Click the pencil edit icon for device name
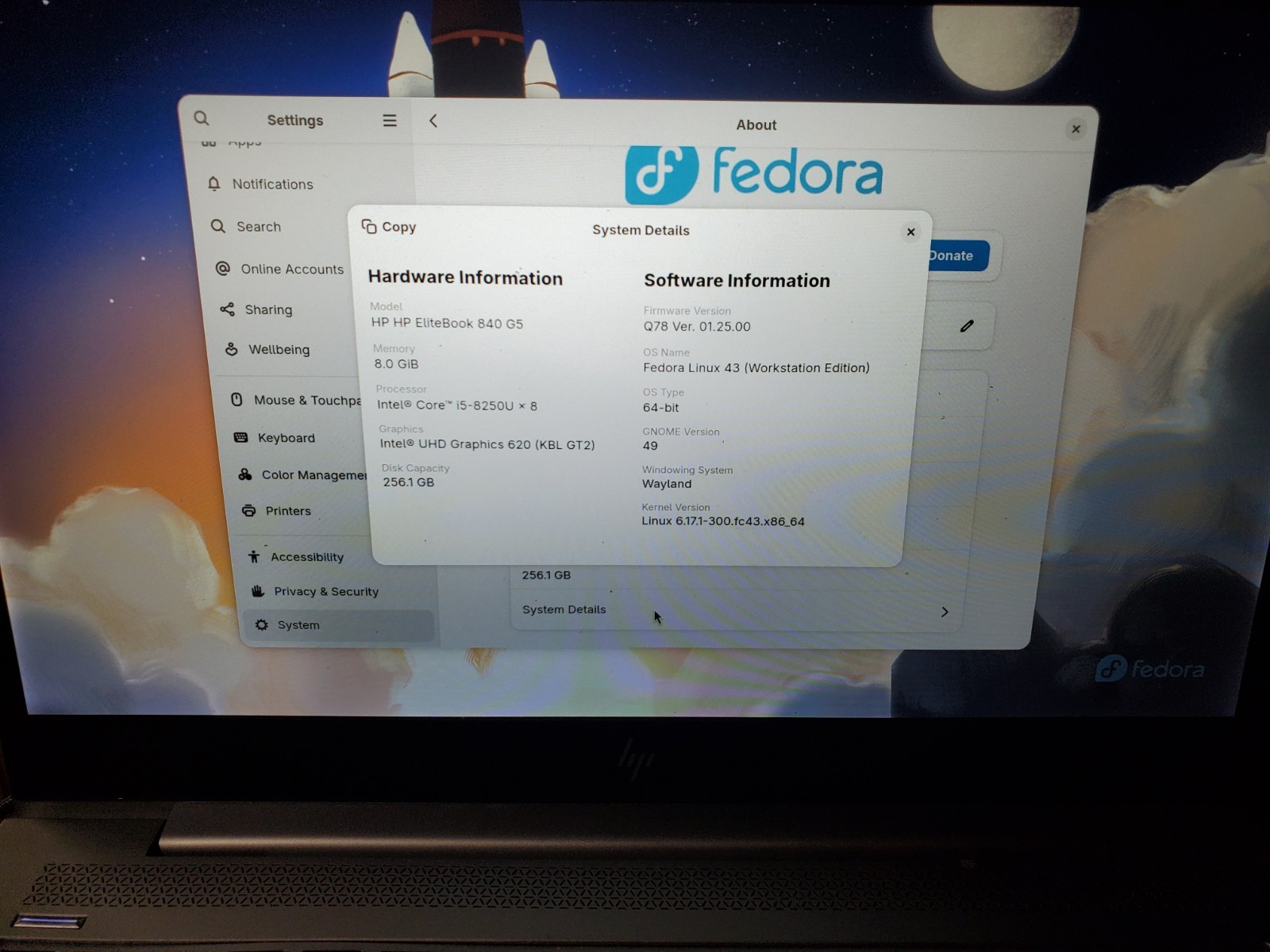 tap(967, 326)
